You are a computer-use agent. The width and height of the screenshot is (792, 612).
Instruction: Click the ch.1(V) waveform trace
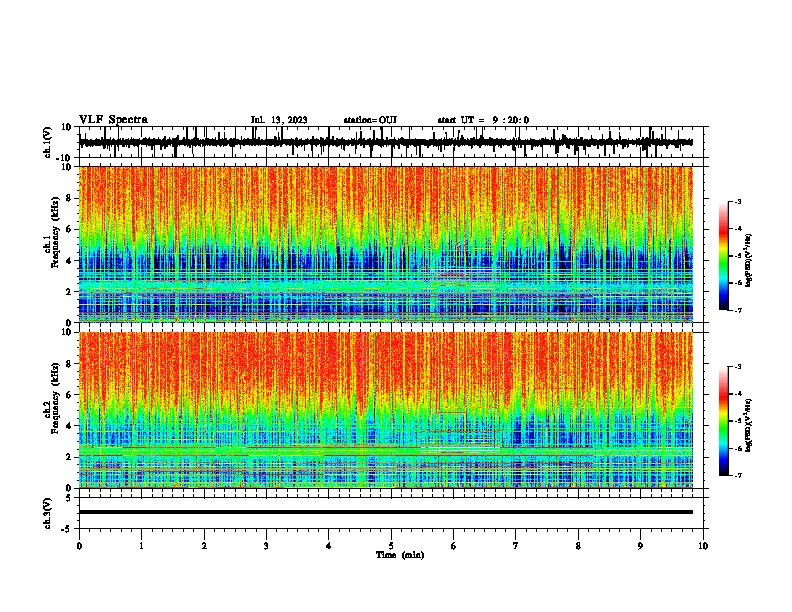(386, 143)
